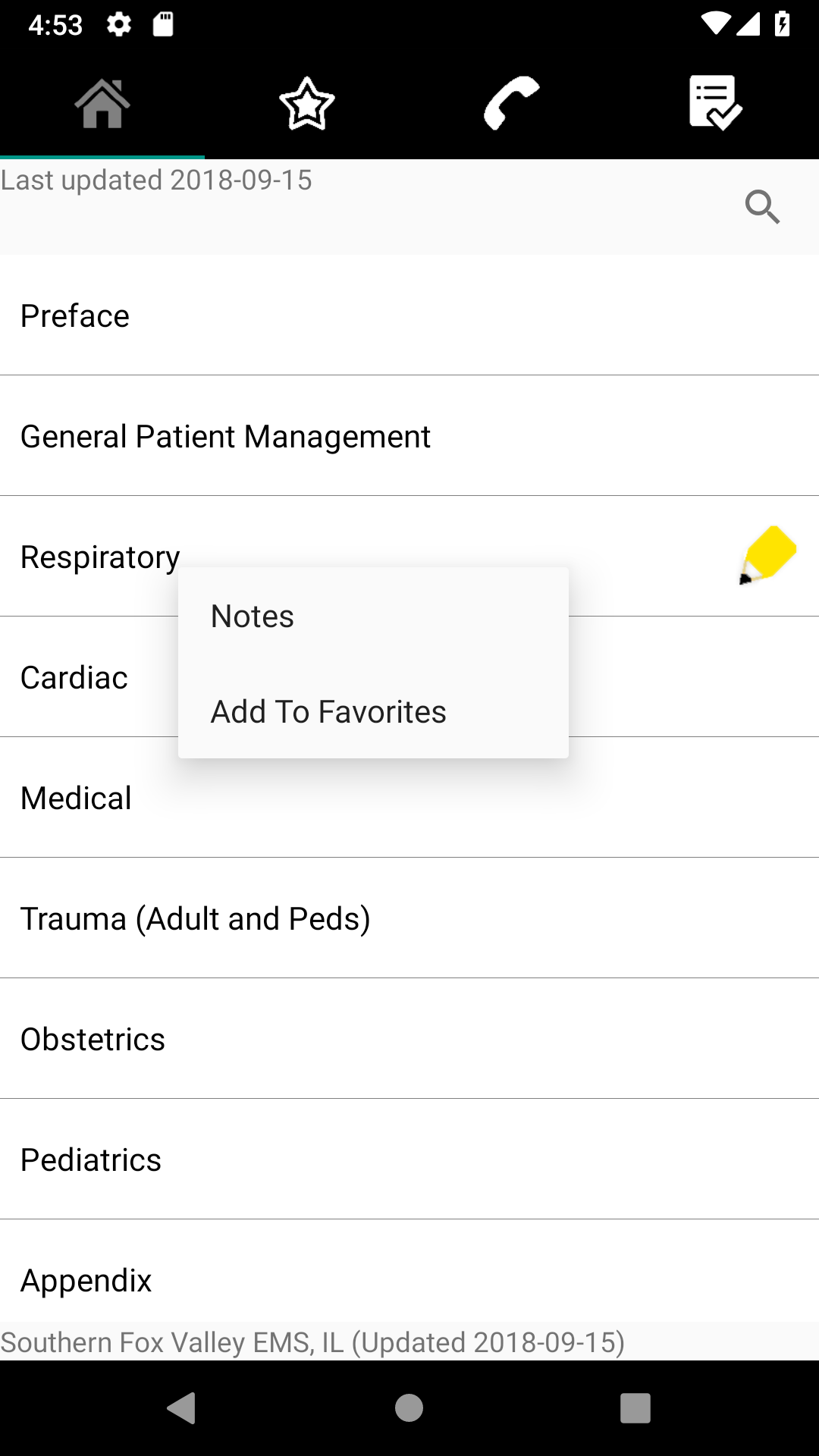The width and height of the screenshot is (819, 1456).
Task: Tap the Android home circle button
Action: (x=409, y=1408)
